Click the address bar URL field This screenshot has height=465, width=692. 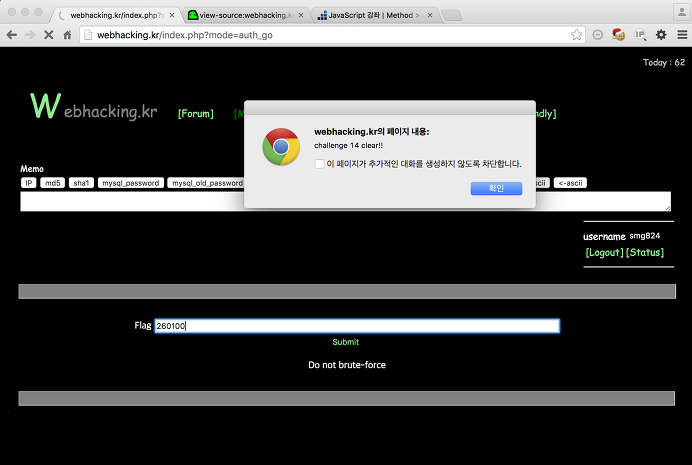[331, 35]
